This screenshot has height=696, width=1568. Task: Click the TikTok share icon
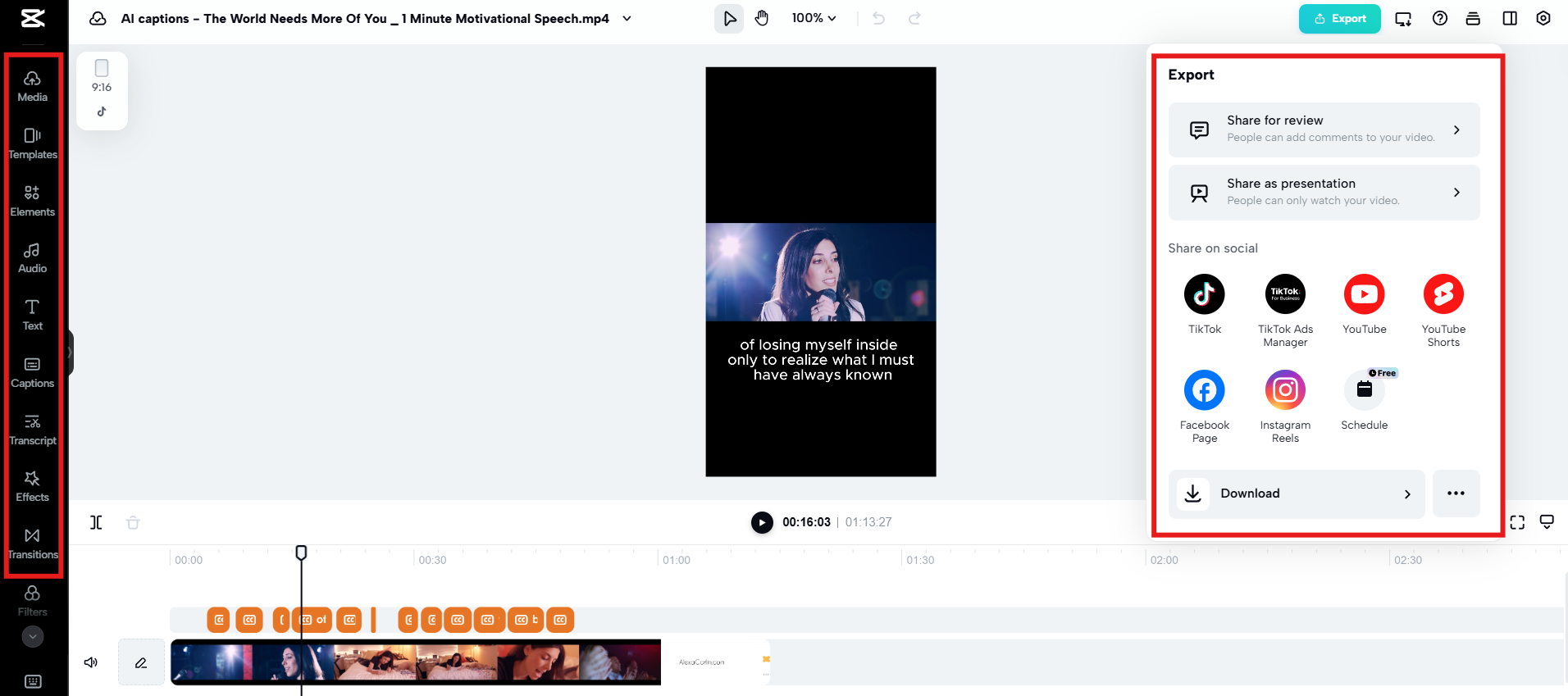point(1205,294)
